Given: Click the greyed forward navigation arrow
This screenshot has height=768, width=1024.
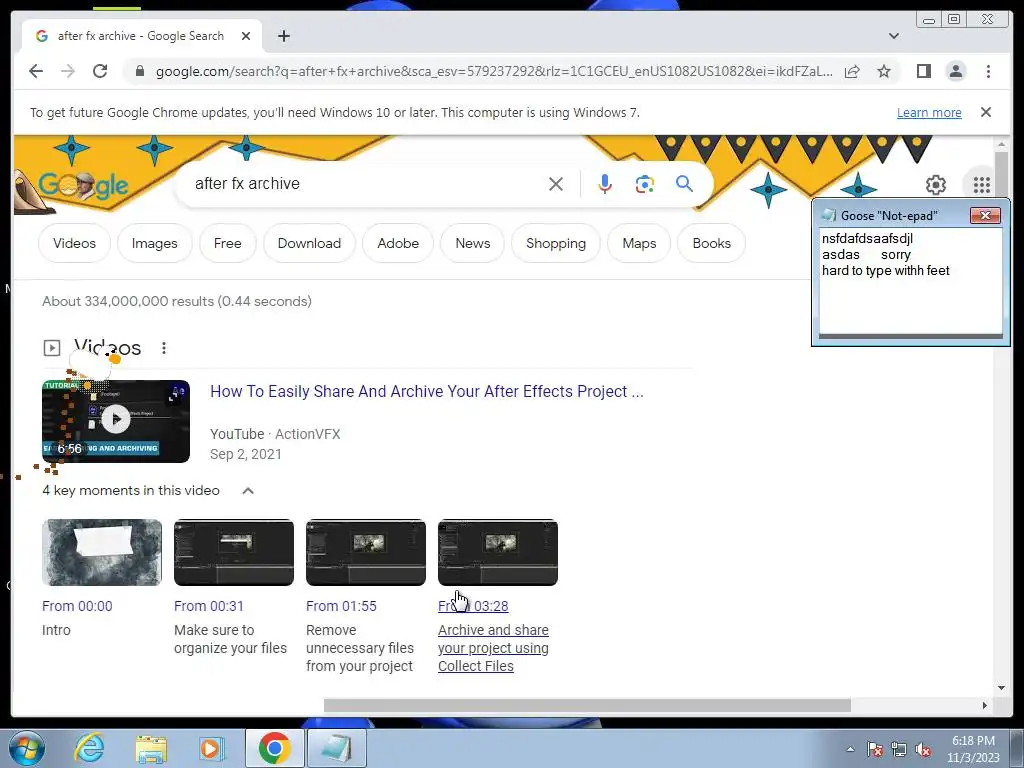Looking at the screenshot, I should (x=68, y=71).
